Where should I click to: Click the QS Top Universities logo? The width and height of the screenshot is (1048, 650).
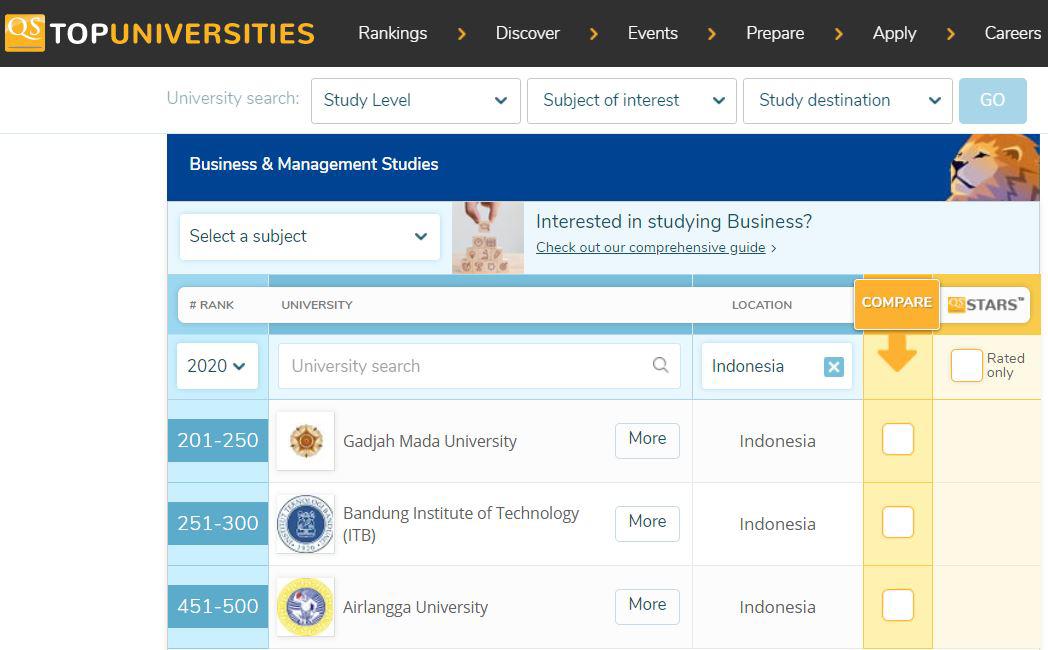[x=160, y=33]
